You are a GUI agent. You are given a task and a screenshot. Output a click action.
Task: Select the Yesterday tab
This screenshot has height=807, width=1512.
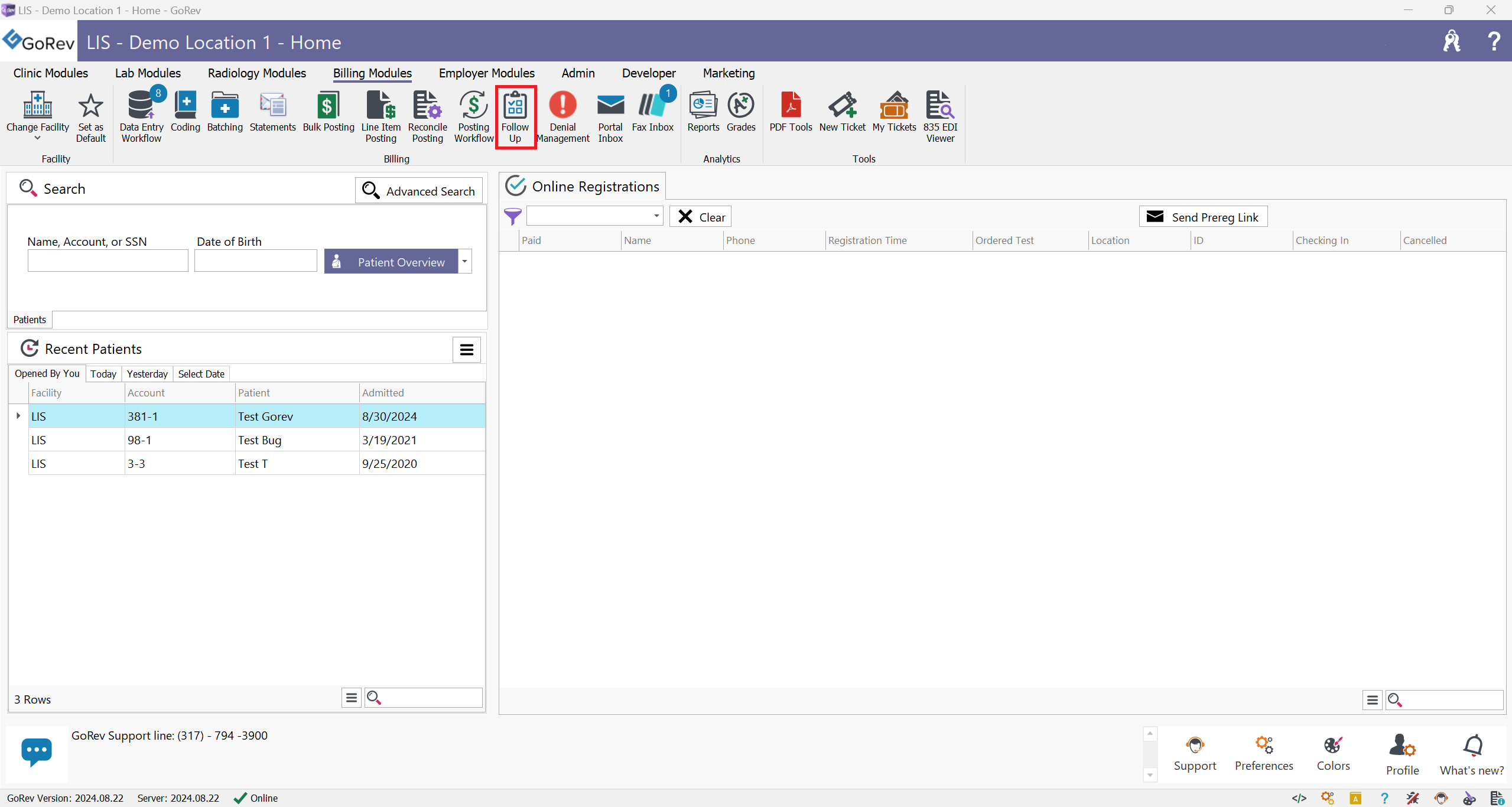coord(147,373)
